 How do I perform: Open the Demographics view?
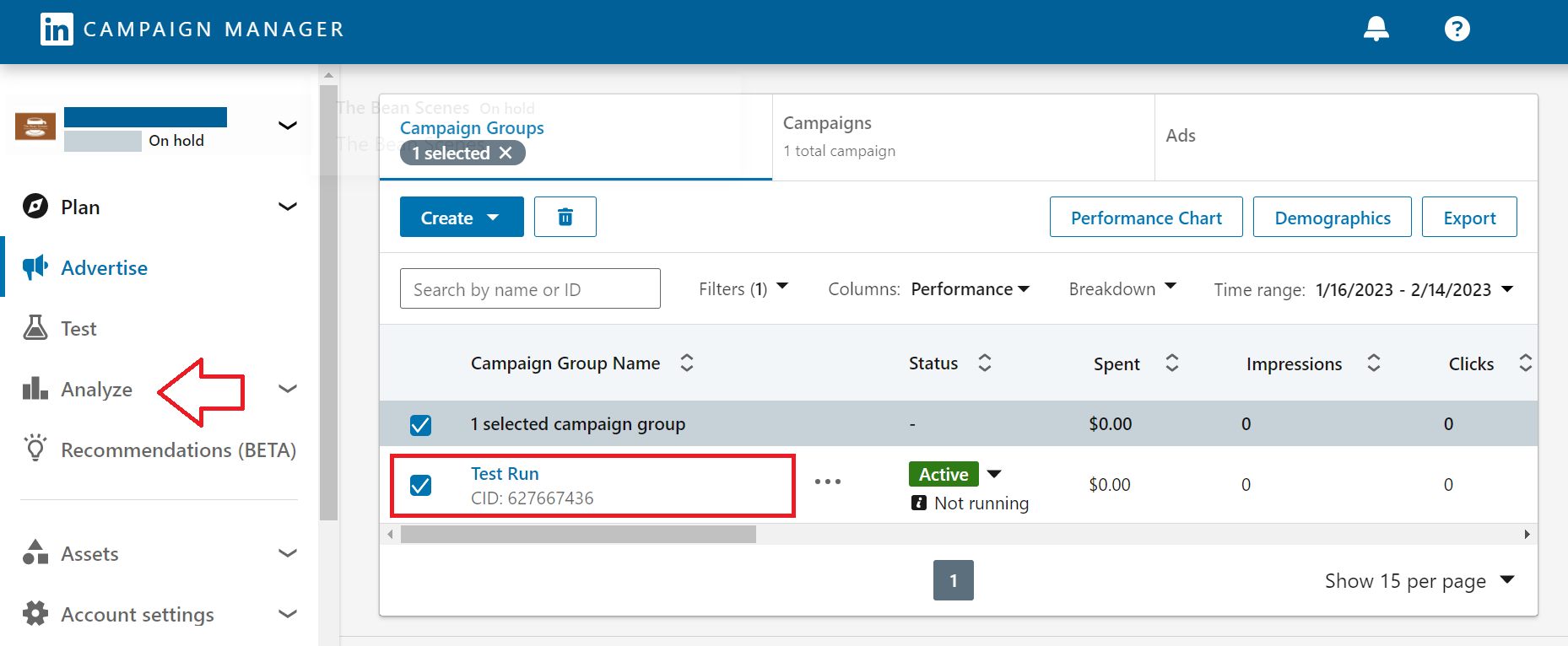pyautogui.click(x=1333, y=217)
